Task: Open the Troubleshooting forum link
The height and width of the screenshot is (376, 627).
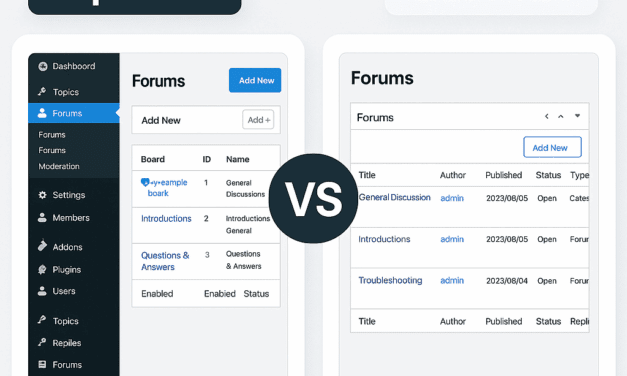Action: point(390,280)
